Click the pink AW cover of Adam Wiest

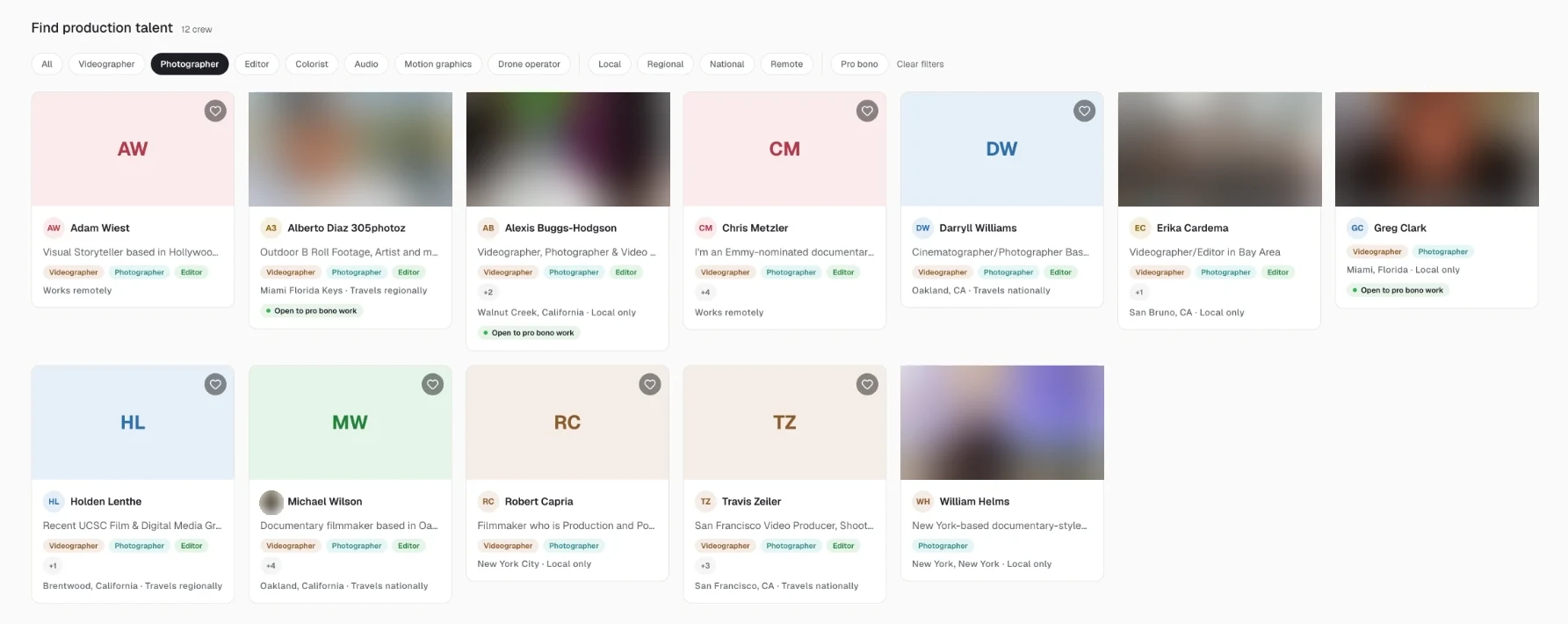click(x=133, y=149)
